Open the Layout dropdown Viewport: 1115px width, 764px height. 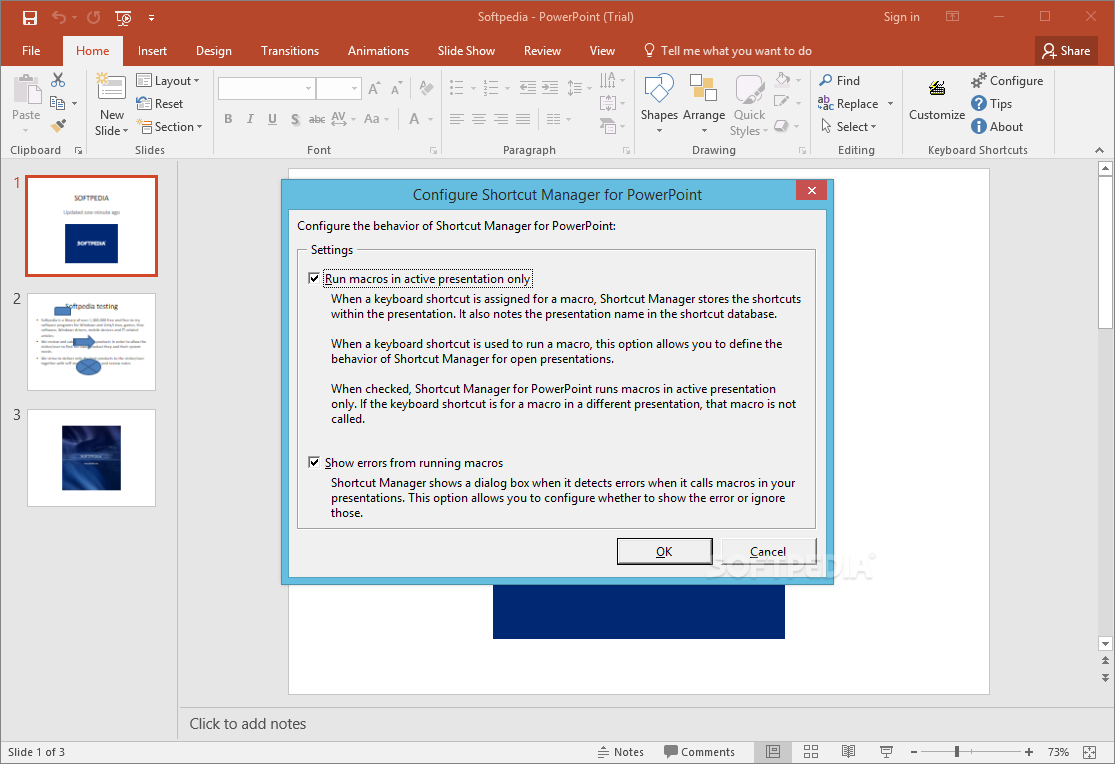168,81
